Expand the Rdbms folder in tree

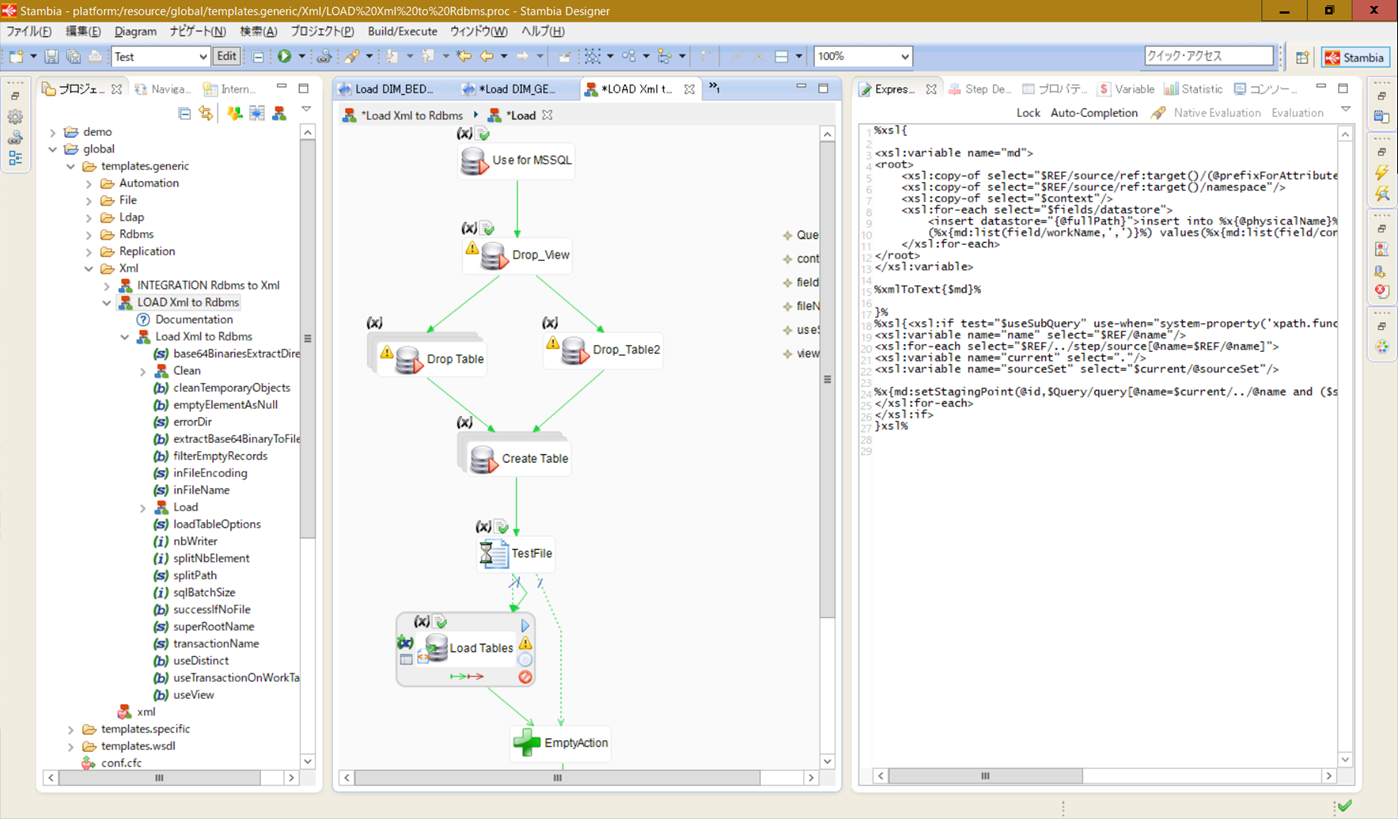(89, 234)
